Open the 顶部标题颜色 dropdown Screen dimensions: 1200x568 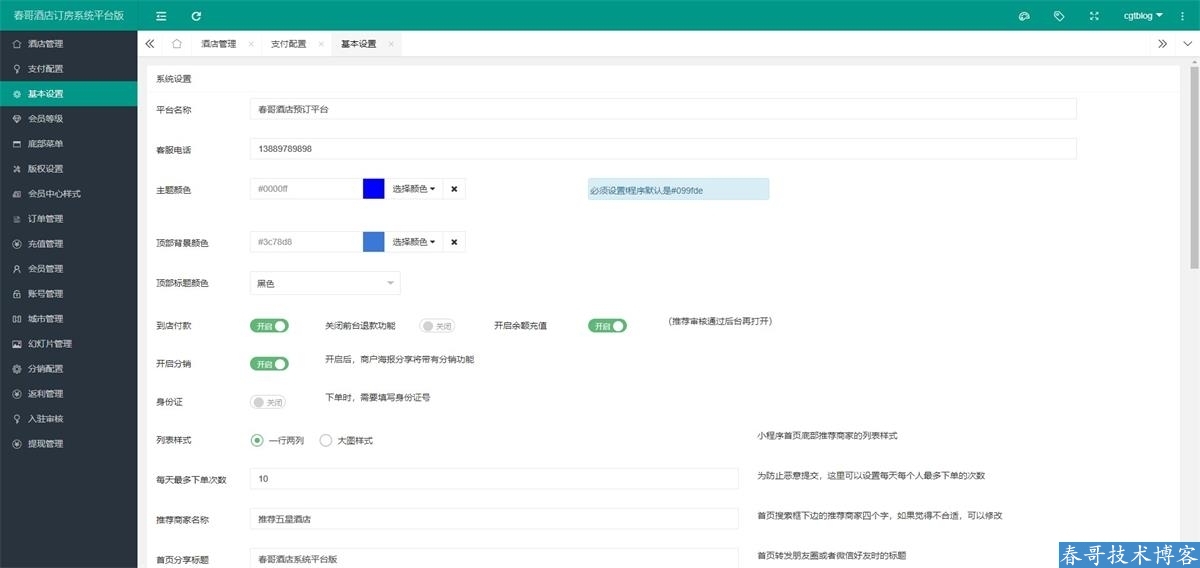[325, 284]
